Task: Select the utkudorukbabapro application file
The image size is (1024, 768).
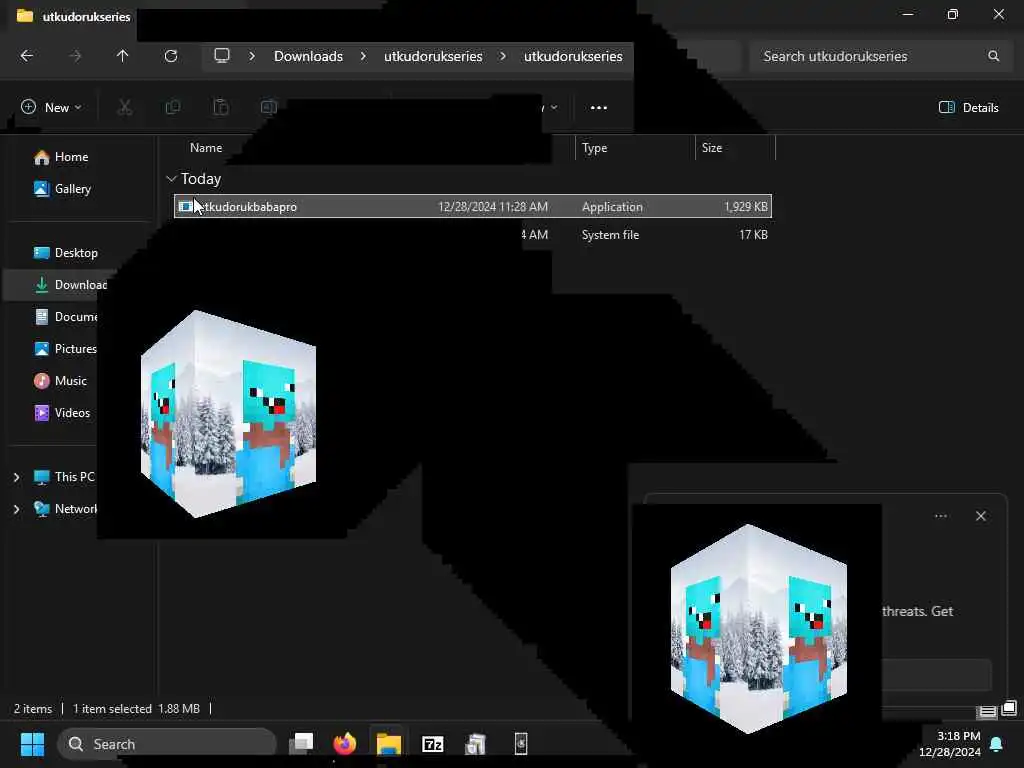Action: click(473, 206)
